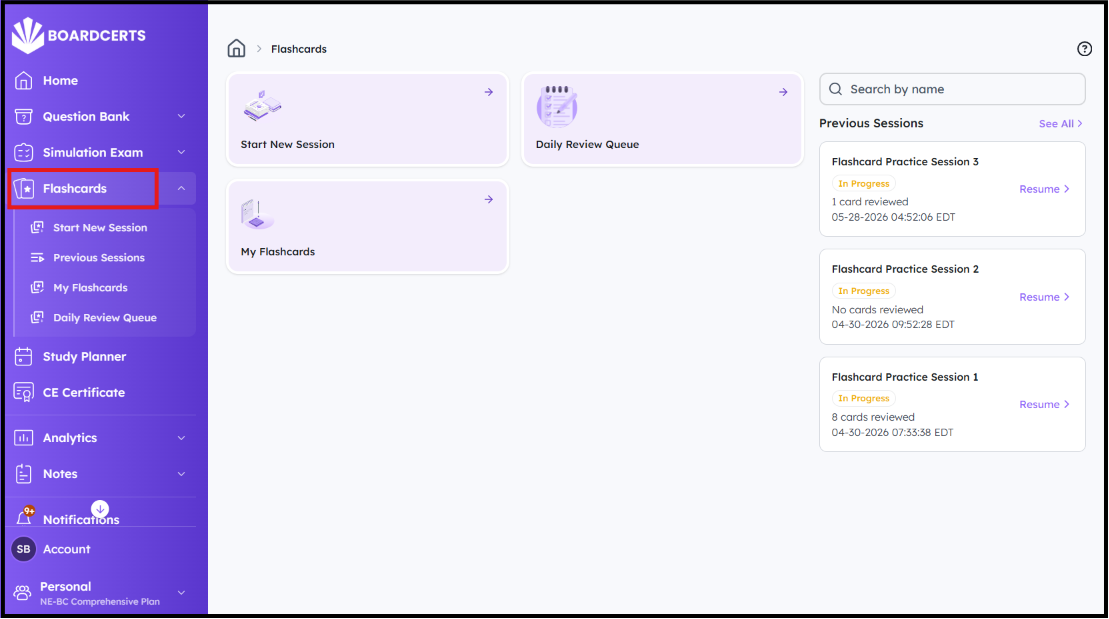This screenshot has height=619, width=1109.
Task: Click the home breadcrumb icon
Action: click(x=236, y=48)
